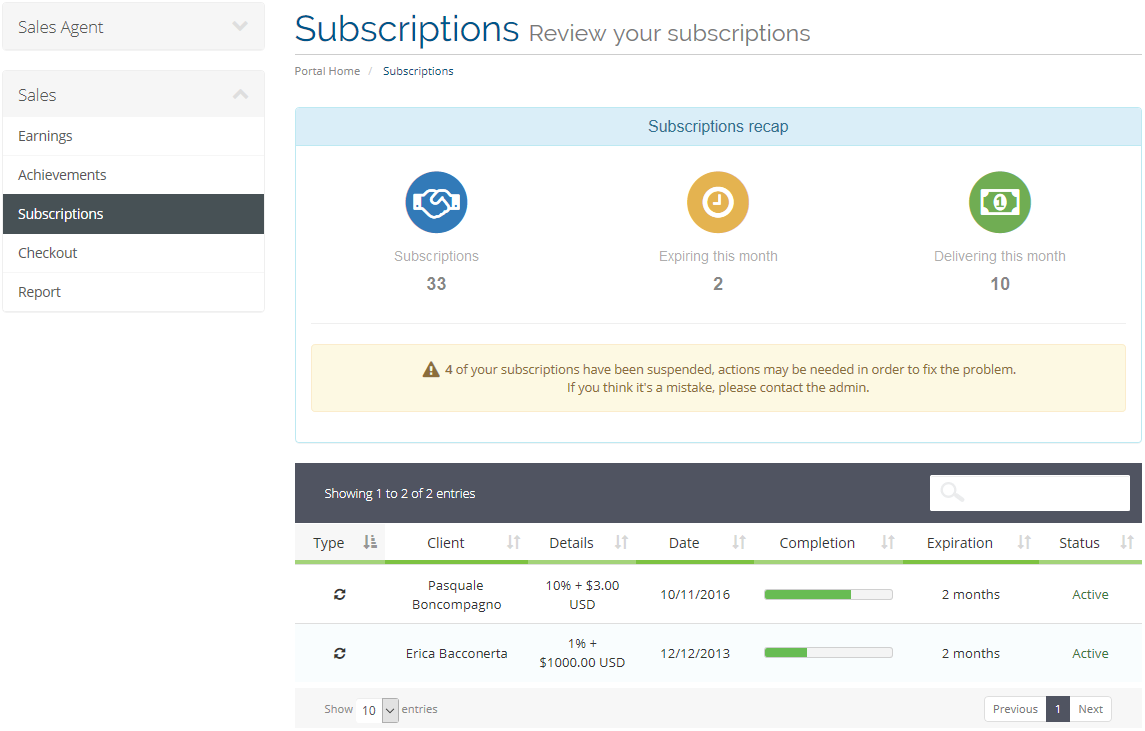This screenshot has width=1145, height=731.
Task: Click the orange clock Expiring this month icon
Action: [718, 202]
